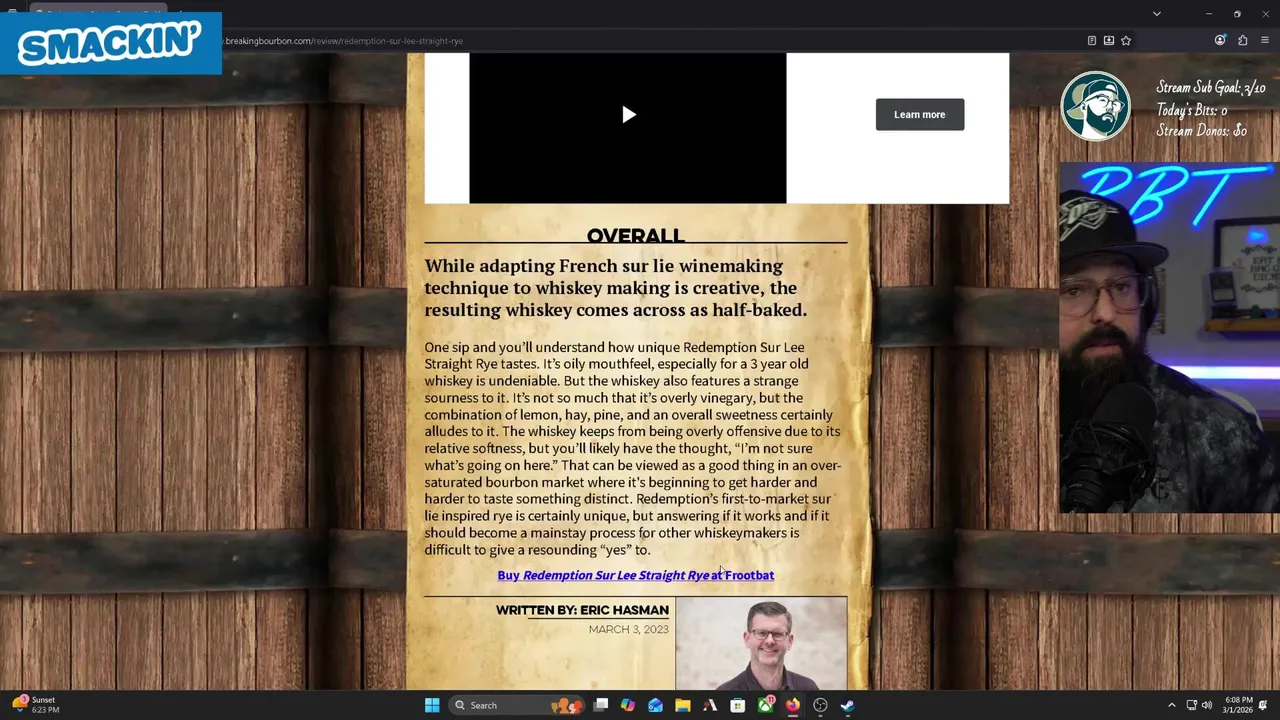Switch to Firefox on taskbar

coord(792,705)
